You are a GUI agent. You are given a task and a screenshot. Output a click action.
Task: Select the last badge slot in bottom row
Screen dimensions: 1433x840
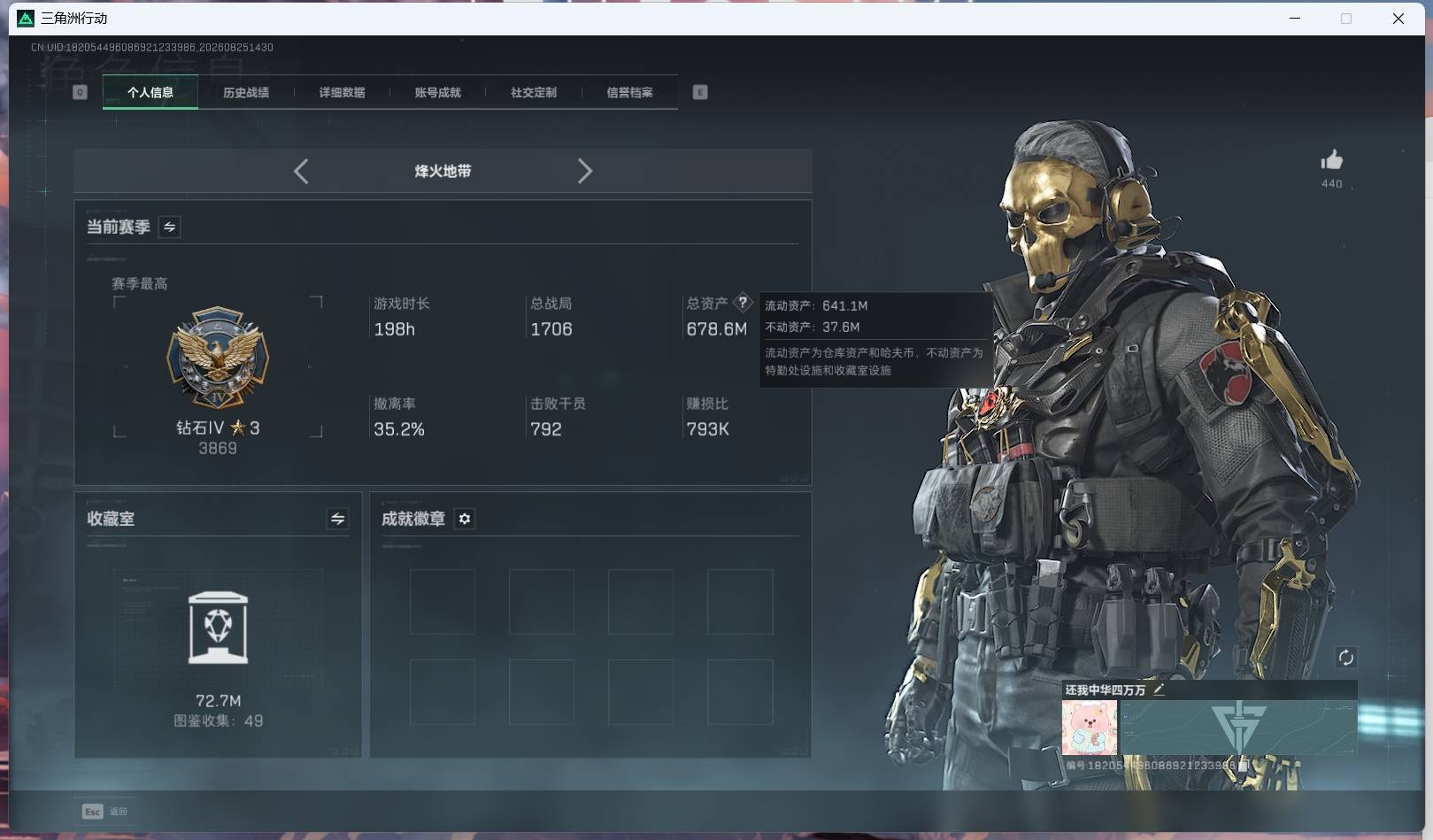740,692
